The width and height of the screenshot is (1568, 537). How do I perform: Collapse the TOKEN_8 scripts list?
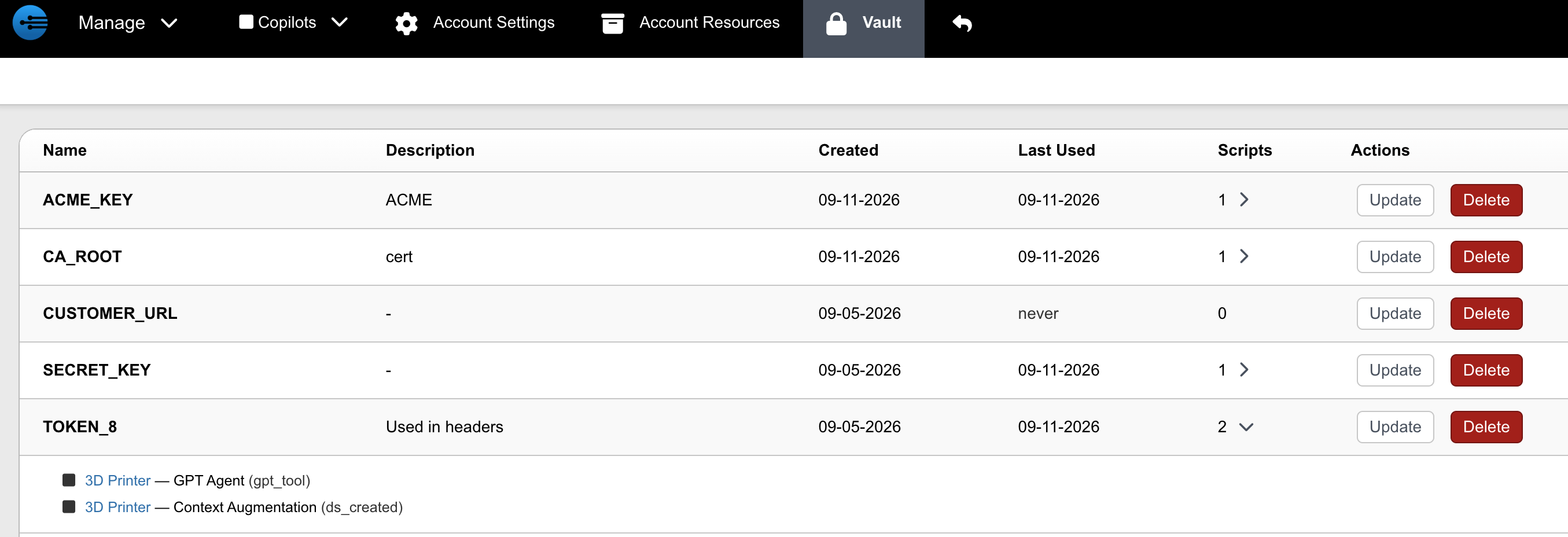click(1246, 427)
